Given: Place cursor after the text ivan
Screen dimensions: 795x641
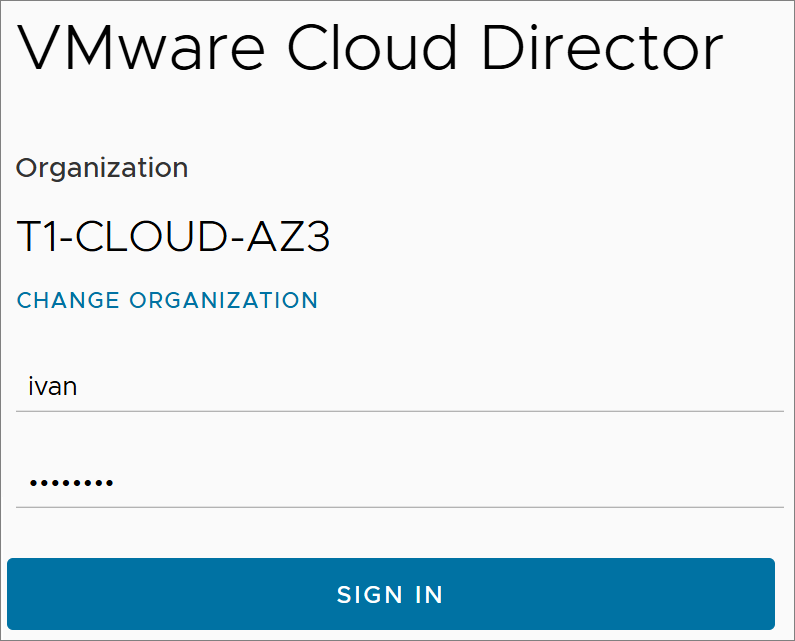Looking at the screenshot, I should (x=79, y=386).
